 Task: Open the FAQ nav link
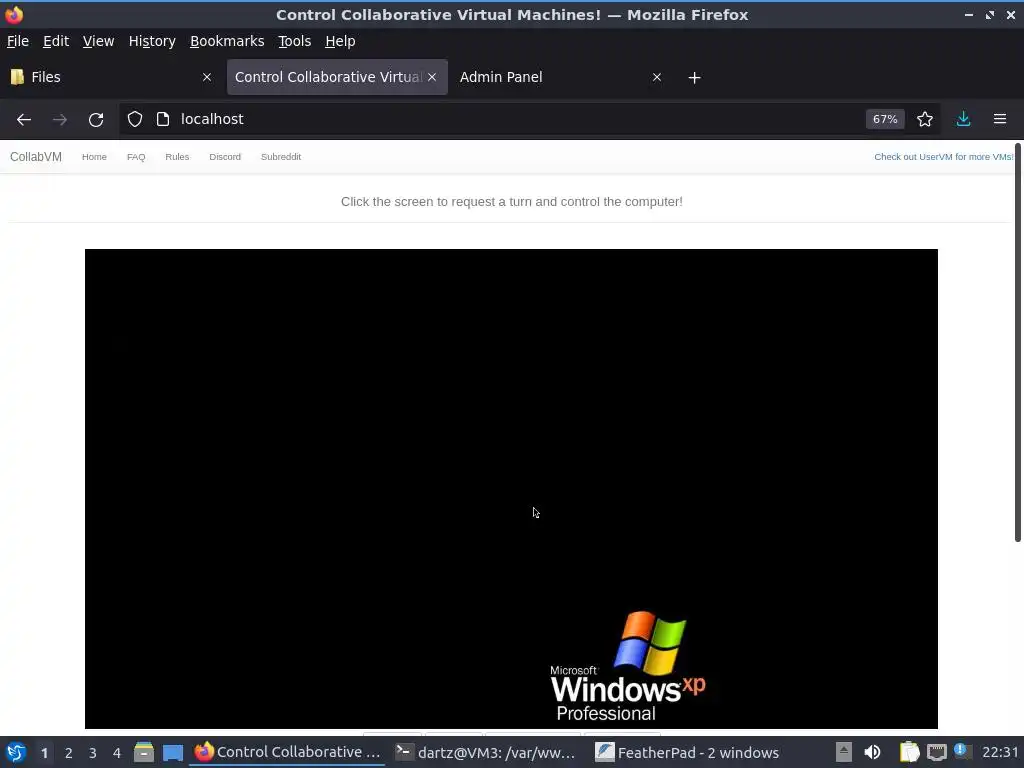[136, 157]
